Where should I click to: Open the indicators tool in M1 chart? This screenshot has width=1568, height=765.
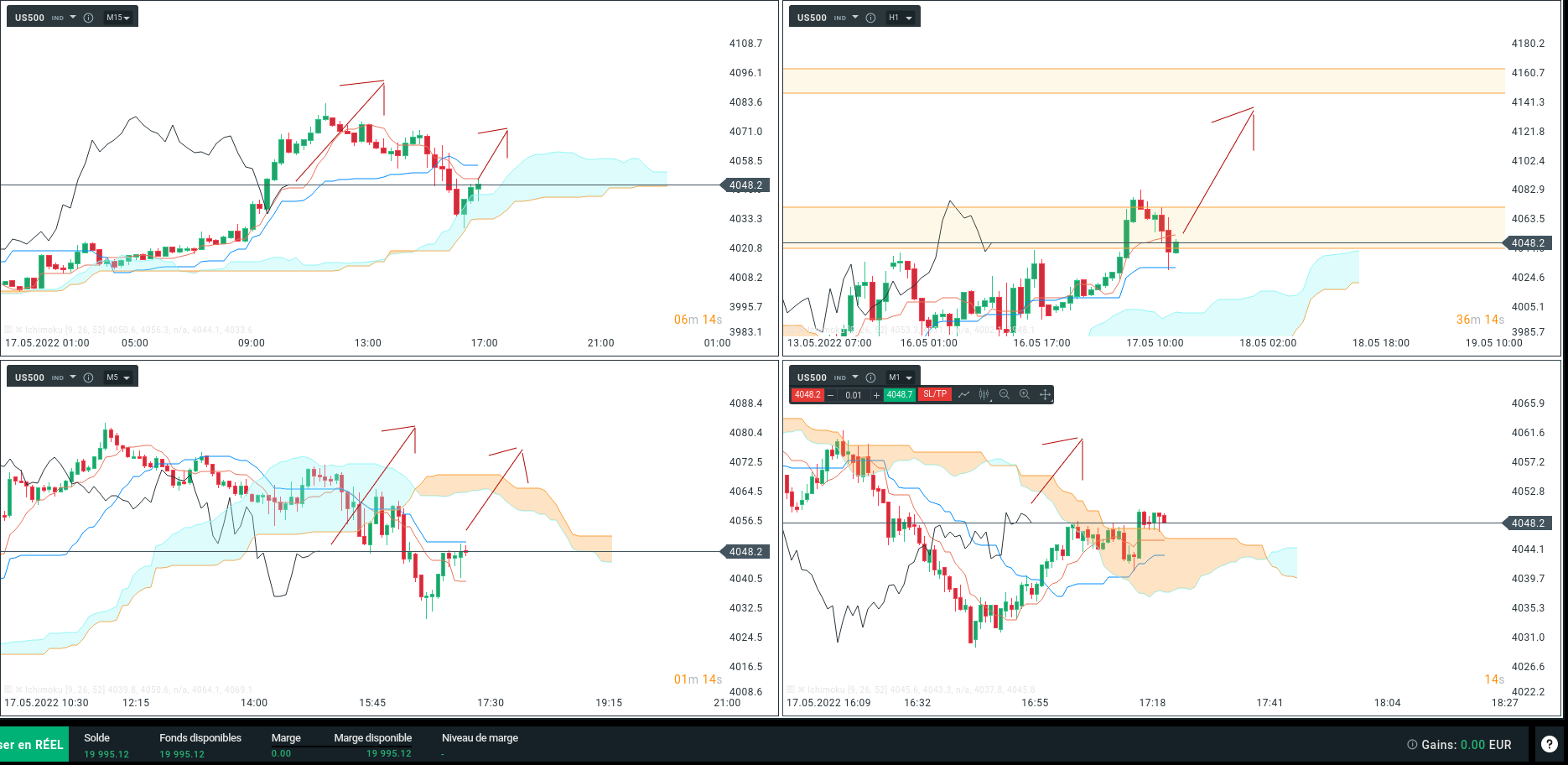point(964,394)
